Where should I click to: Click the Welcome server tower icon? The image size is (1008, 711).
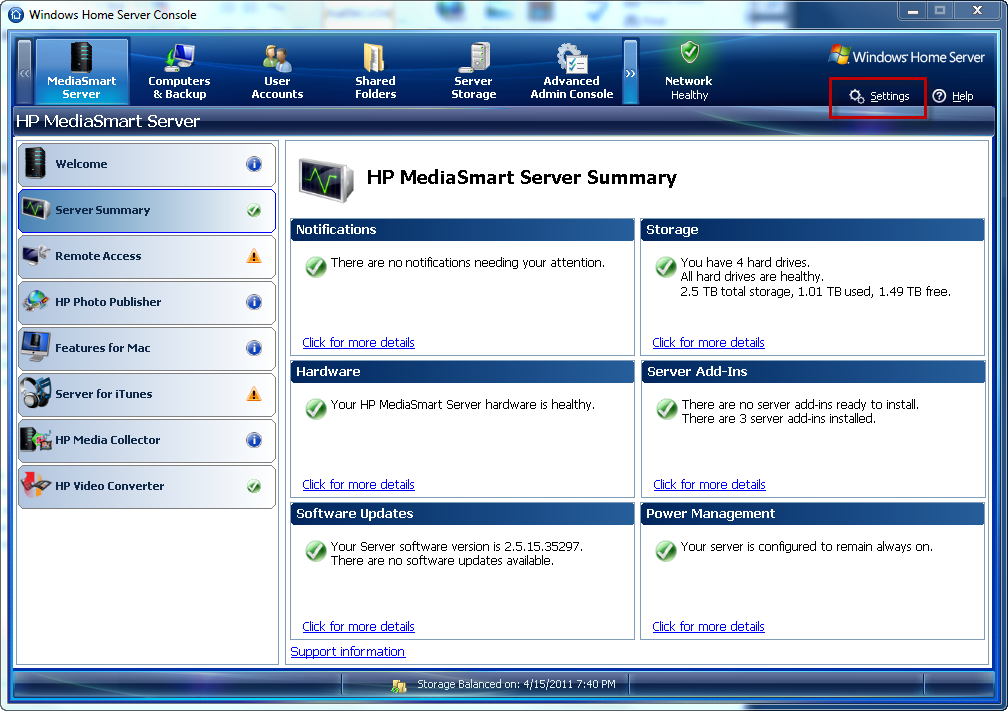(35, 163)
